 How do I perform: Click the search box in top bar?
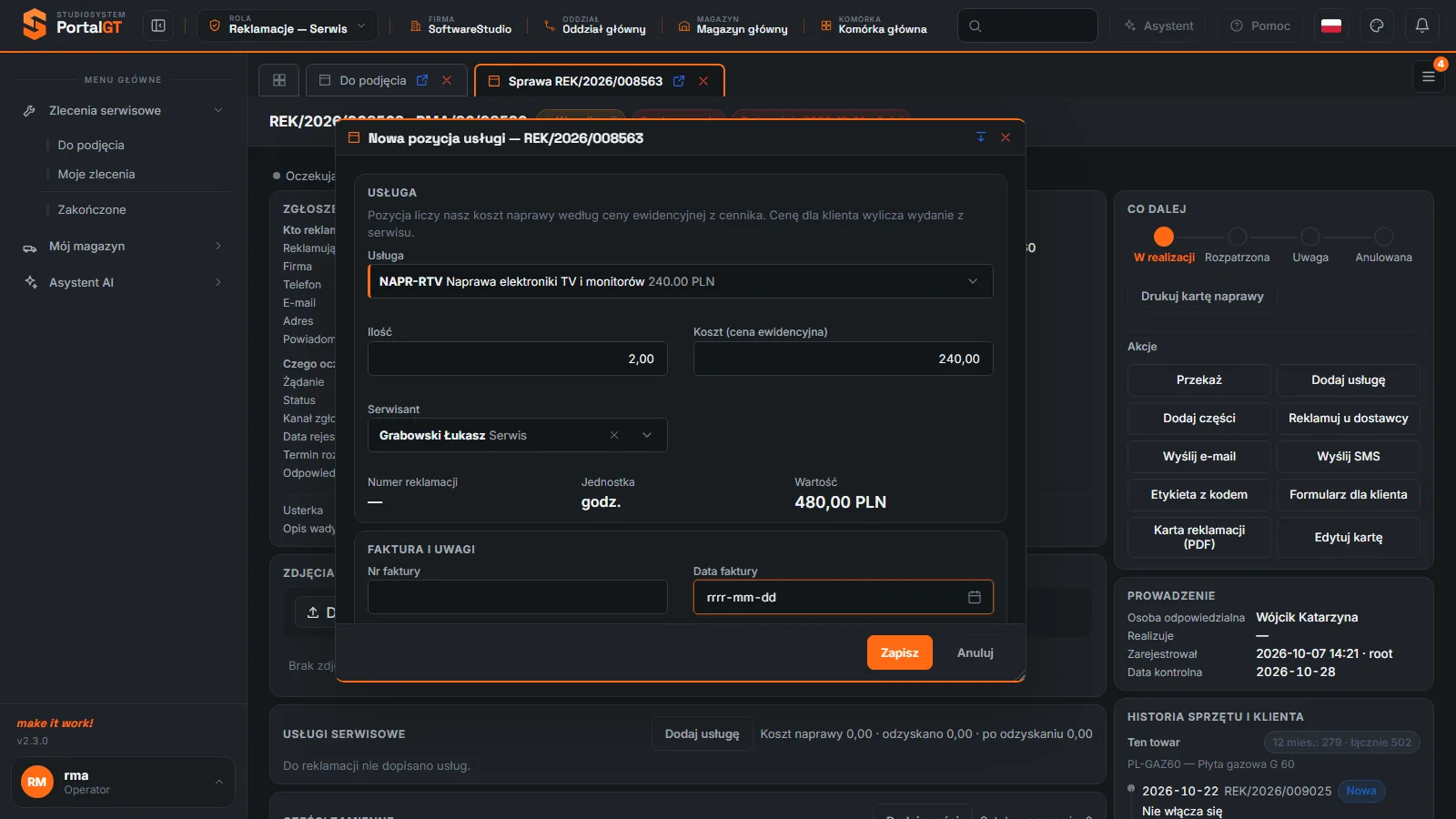(1027, 25)
